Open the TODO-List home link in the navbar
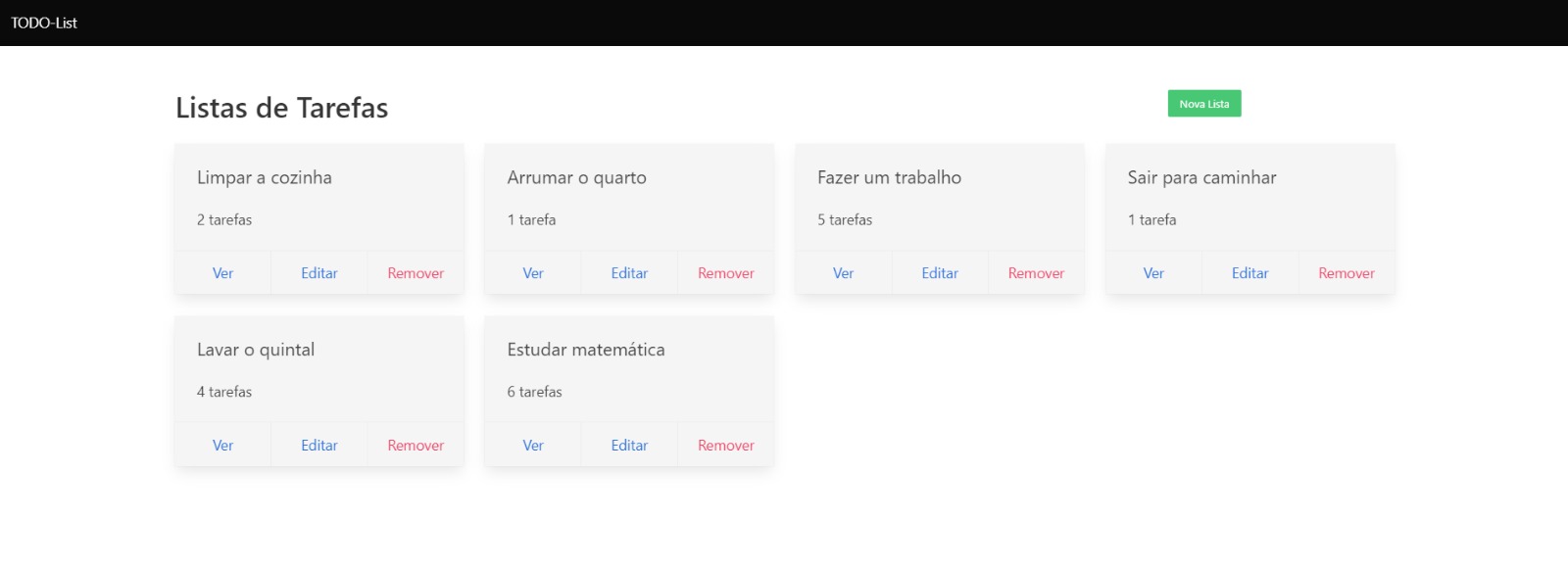Viewport: 1568px width, 569px height. 43,23
